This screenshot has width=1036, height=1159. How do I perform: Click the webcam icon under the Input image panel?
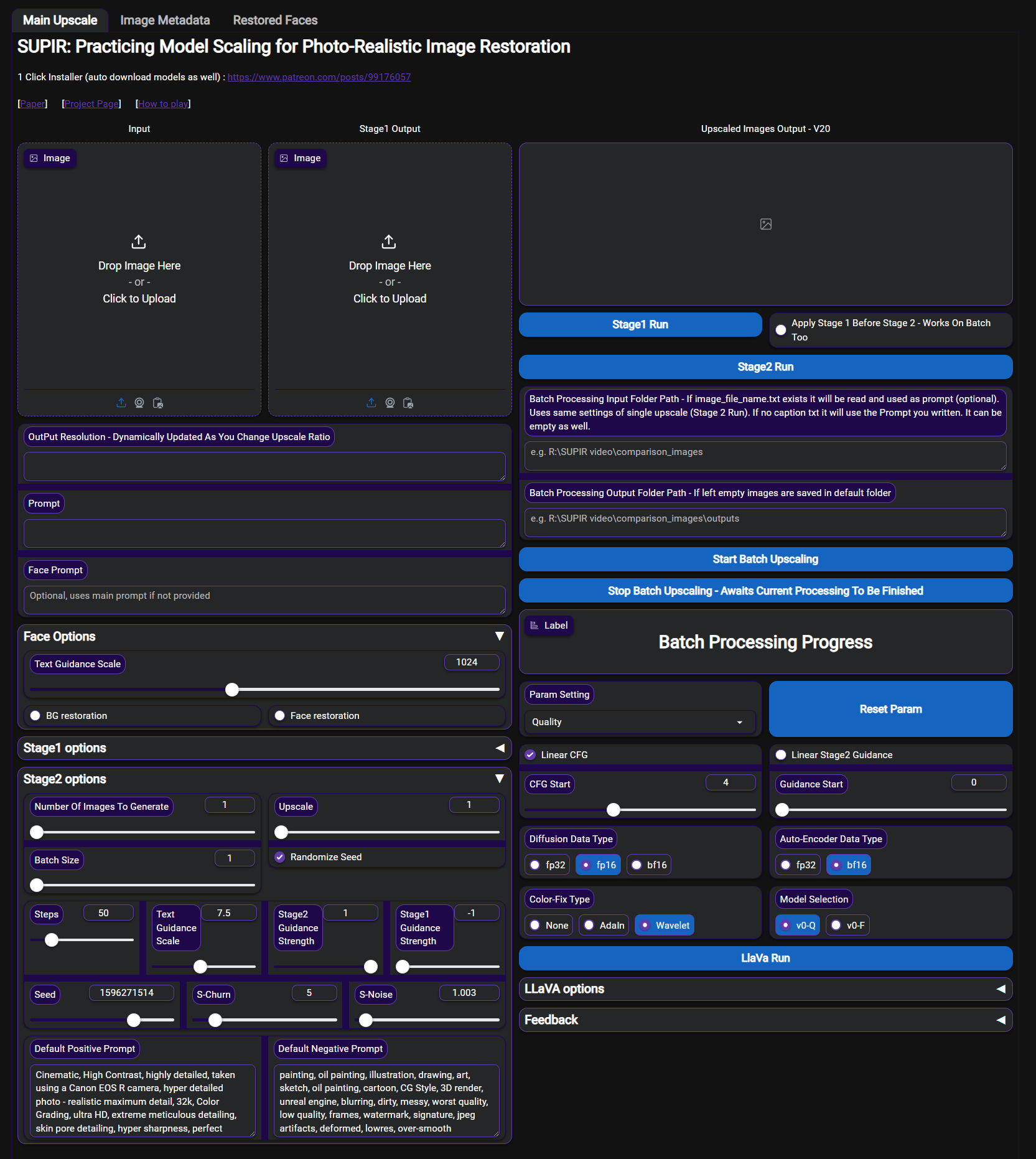139,403
